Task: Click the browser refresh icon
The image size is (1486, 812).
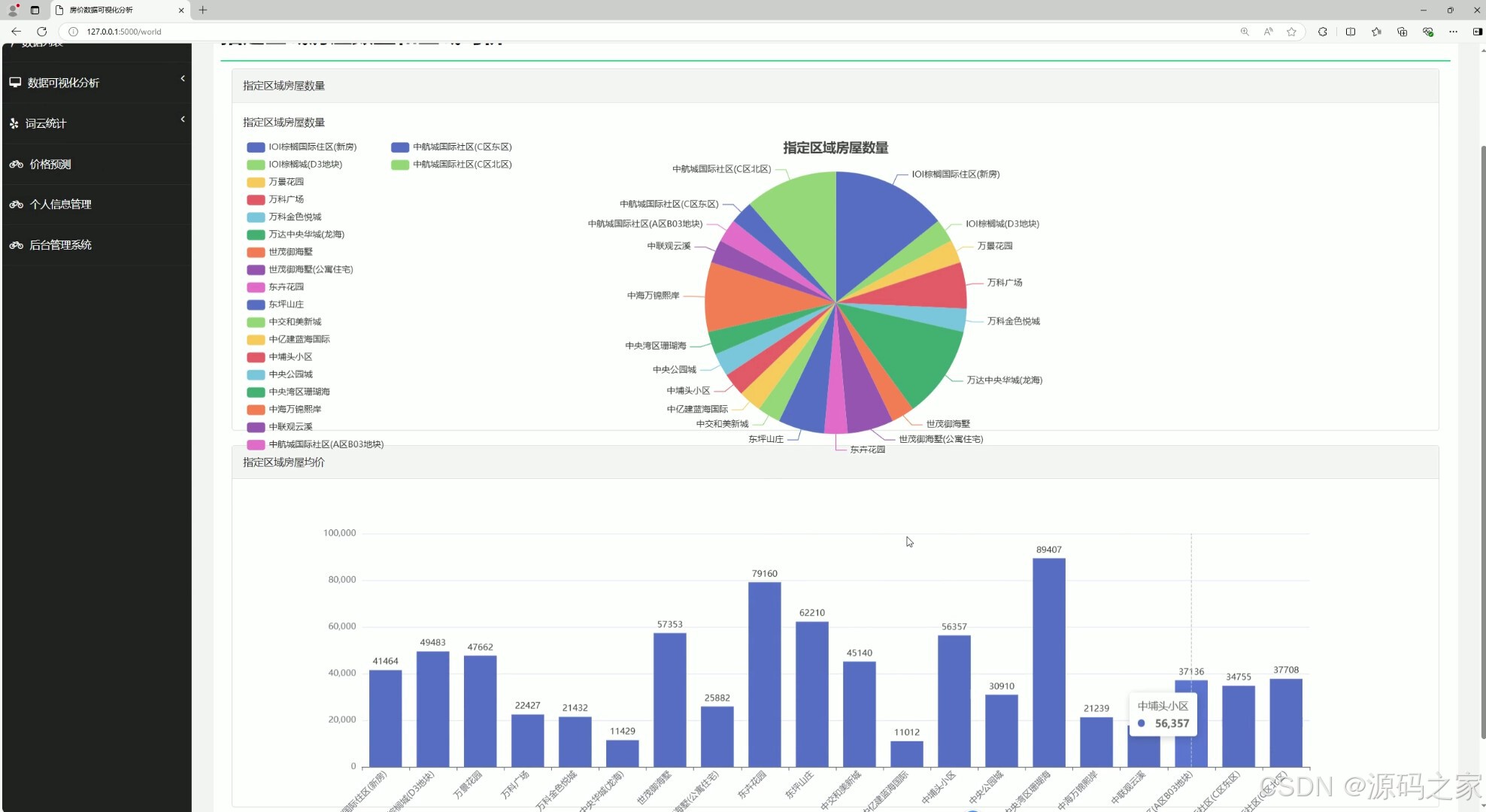Action: 42,32
